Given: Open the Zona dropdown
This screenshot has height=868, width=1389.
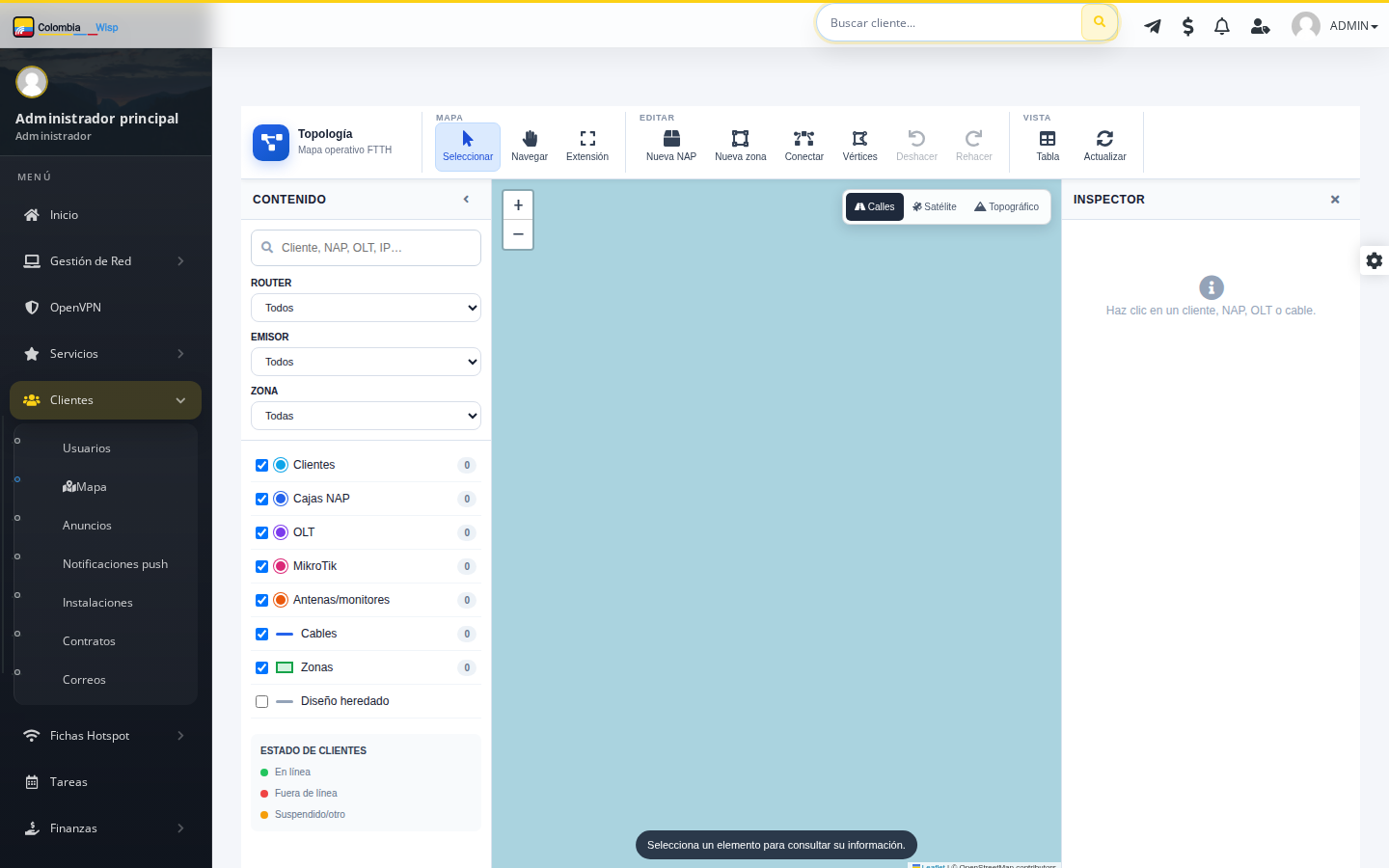Looking at the screenshot, I should pos(366,416).
